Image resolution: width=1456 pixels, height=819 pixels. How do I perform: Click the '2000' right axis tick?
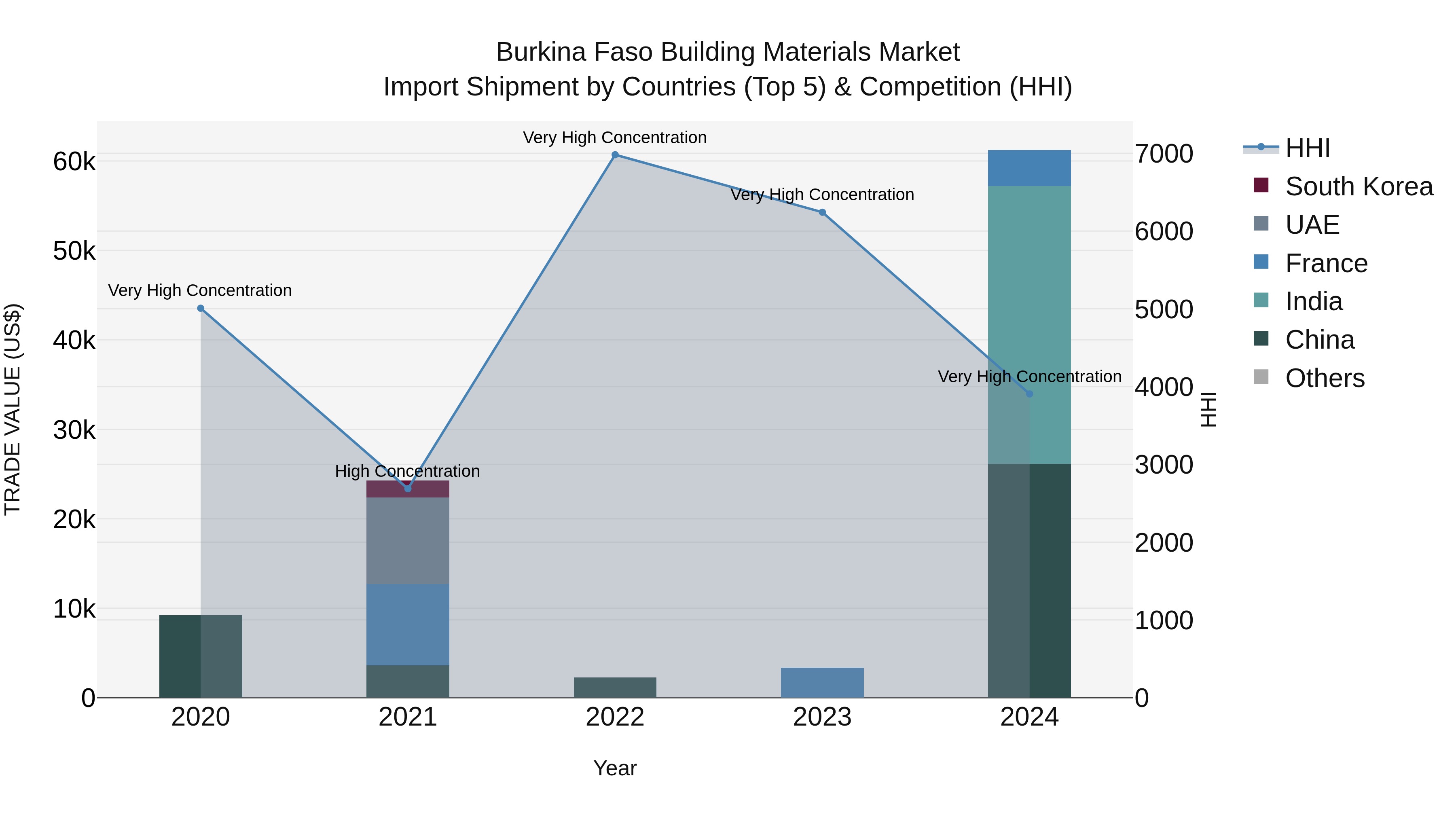point(1164,543)
